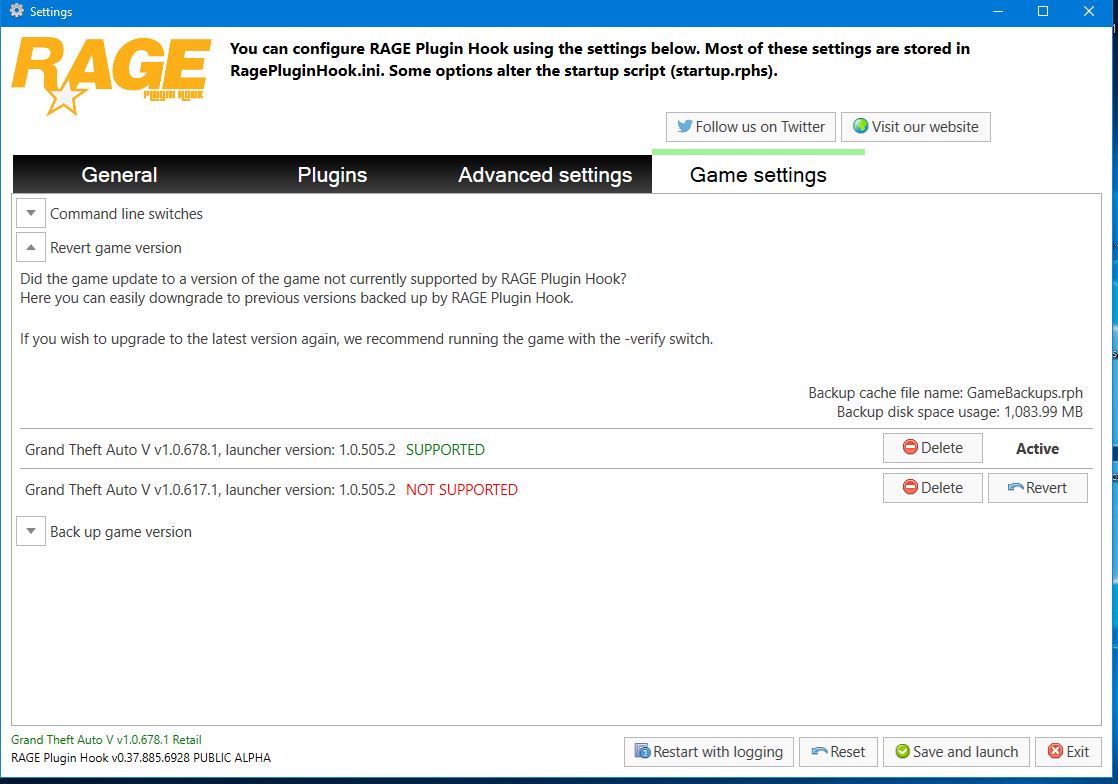
Task: Click RAGE Plugin Hook version PUBLIC ALPHA text
Action: click(141, 758)
